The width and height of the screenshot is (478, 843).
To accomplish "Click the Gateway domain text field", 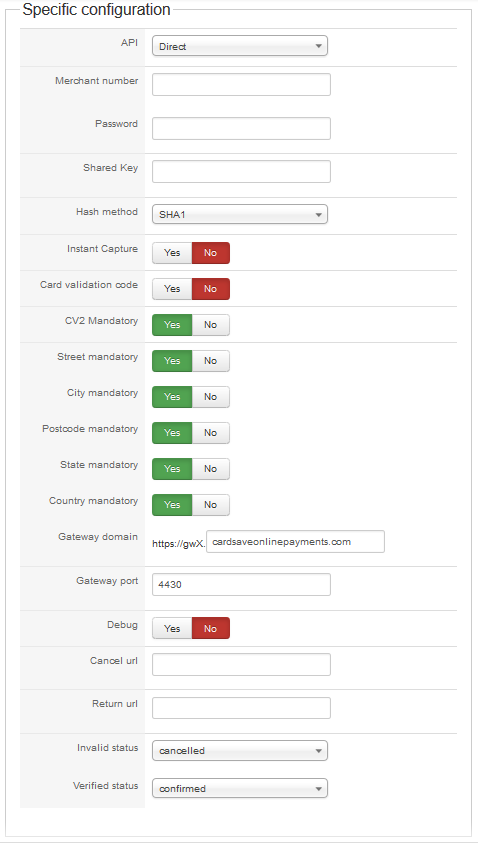I will coord(295,541).
